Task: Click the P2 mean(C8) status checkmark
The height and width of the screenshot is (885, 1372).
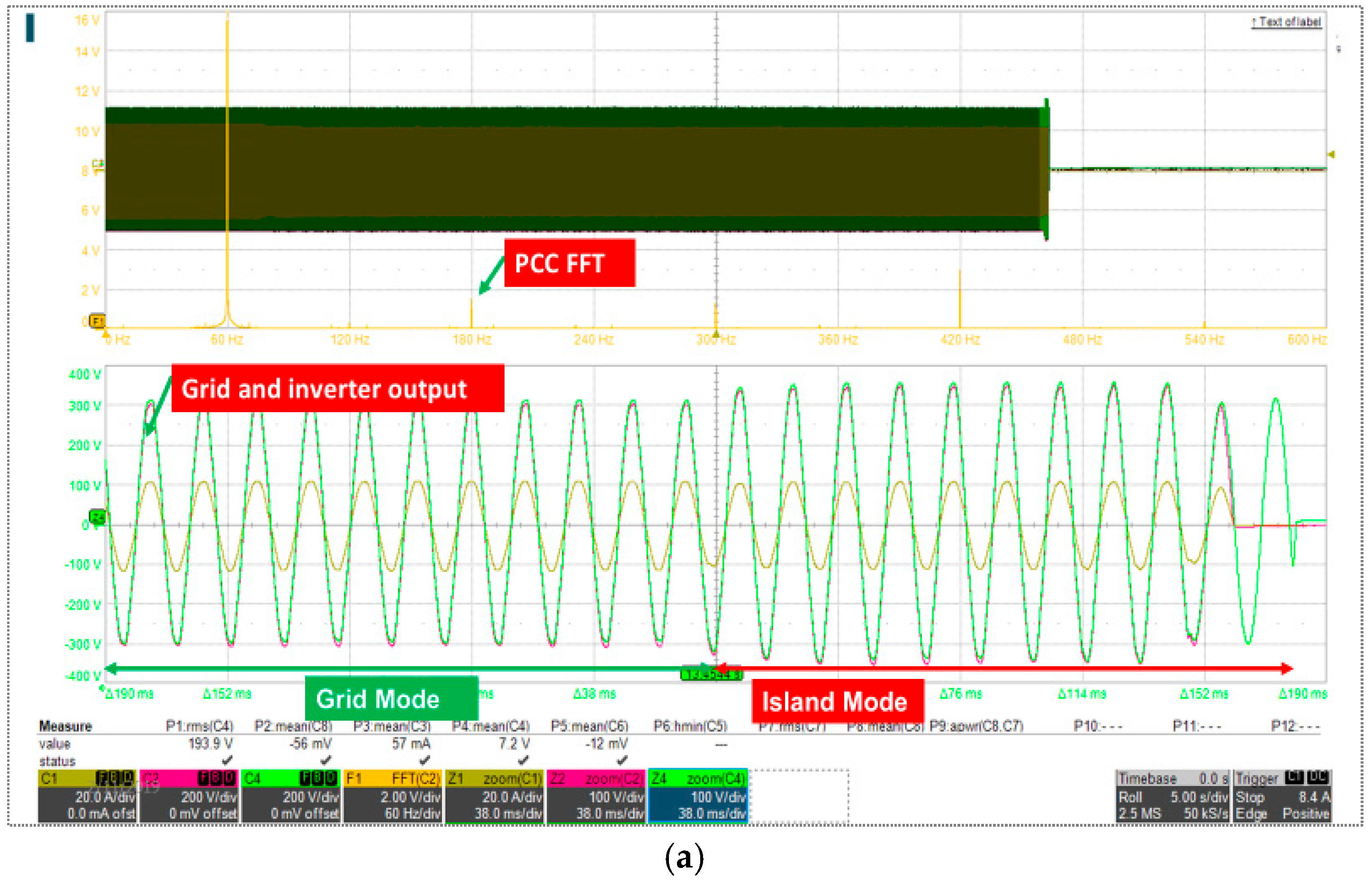Action: pos(326,760)
